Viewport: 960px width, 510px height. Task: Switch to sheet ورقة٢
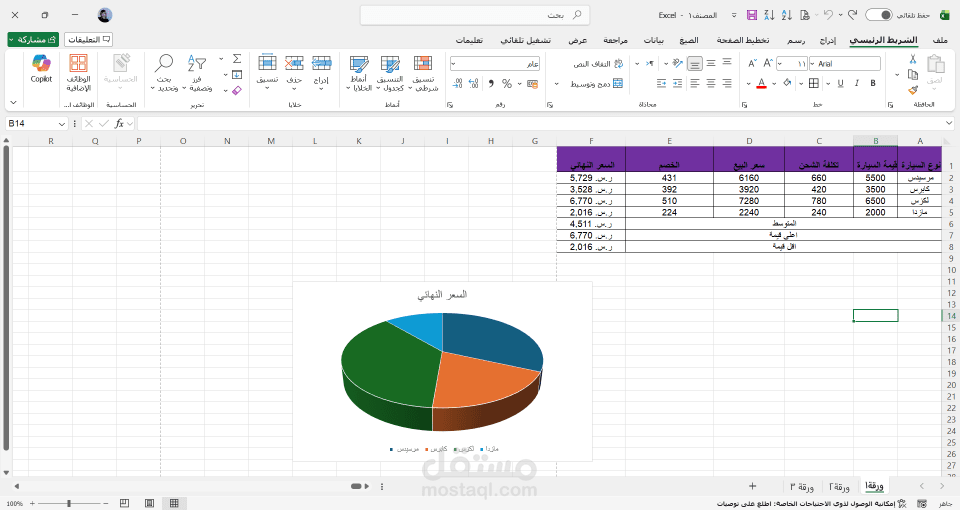tap(839, 487)
